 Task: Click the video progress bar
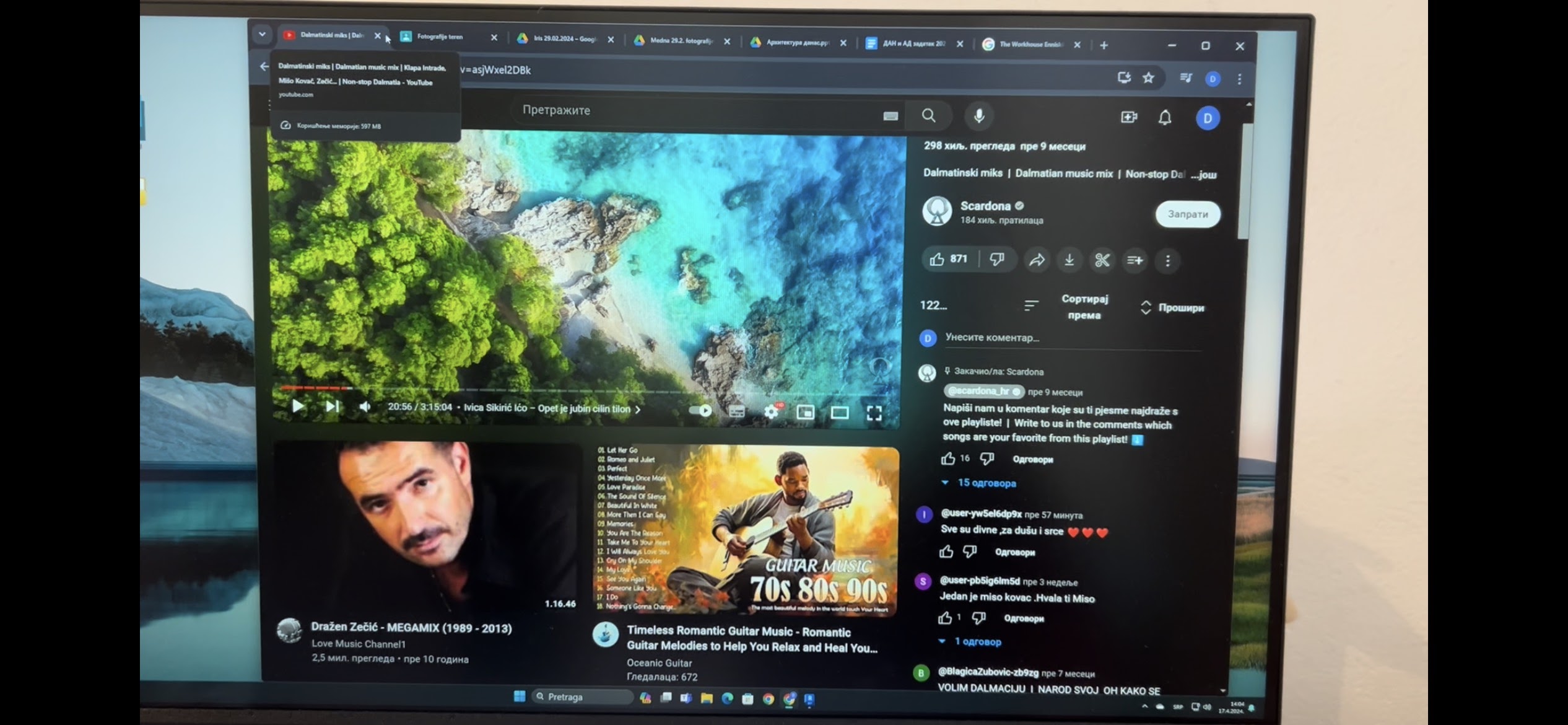coord(557,389)
